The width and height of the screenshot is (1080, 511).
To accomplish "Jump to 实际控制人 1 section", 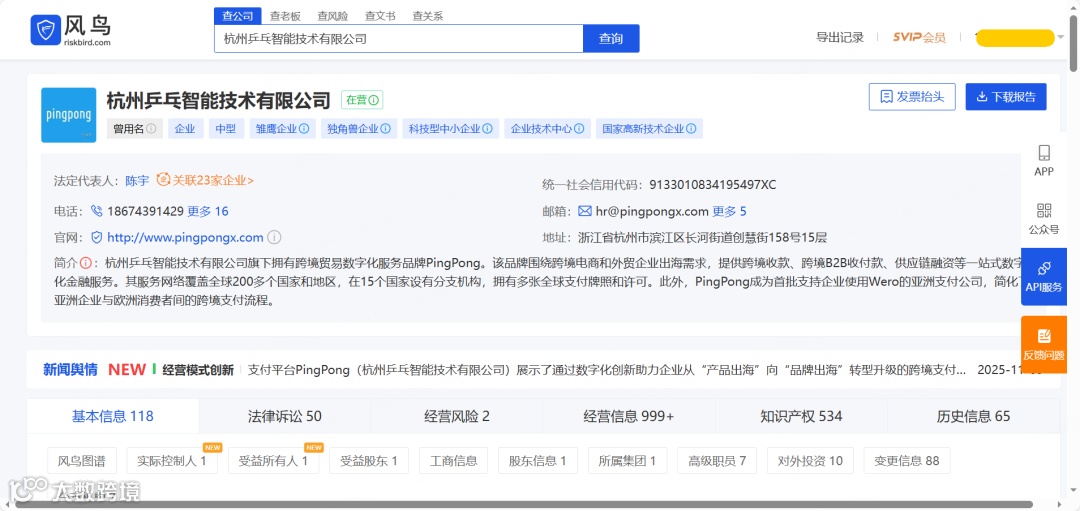I will [172, 461].
